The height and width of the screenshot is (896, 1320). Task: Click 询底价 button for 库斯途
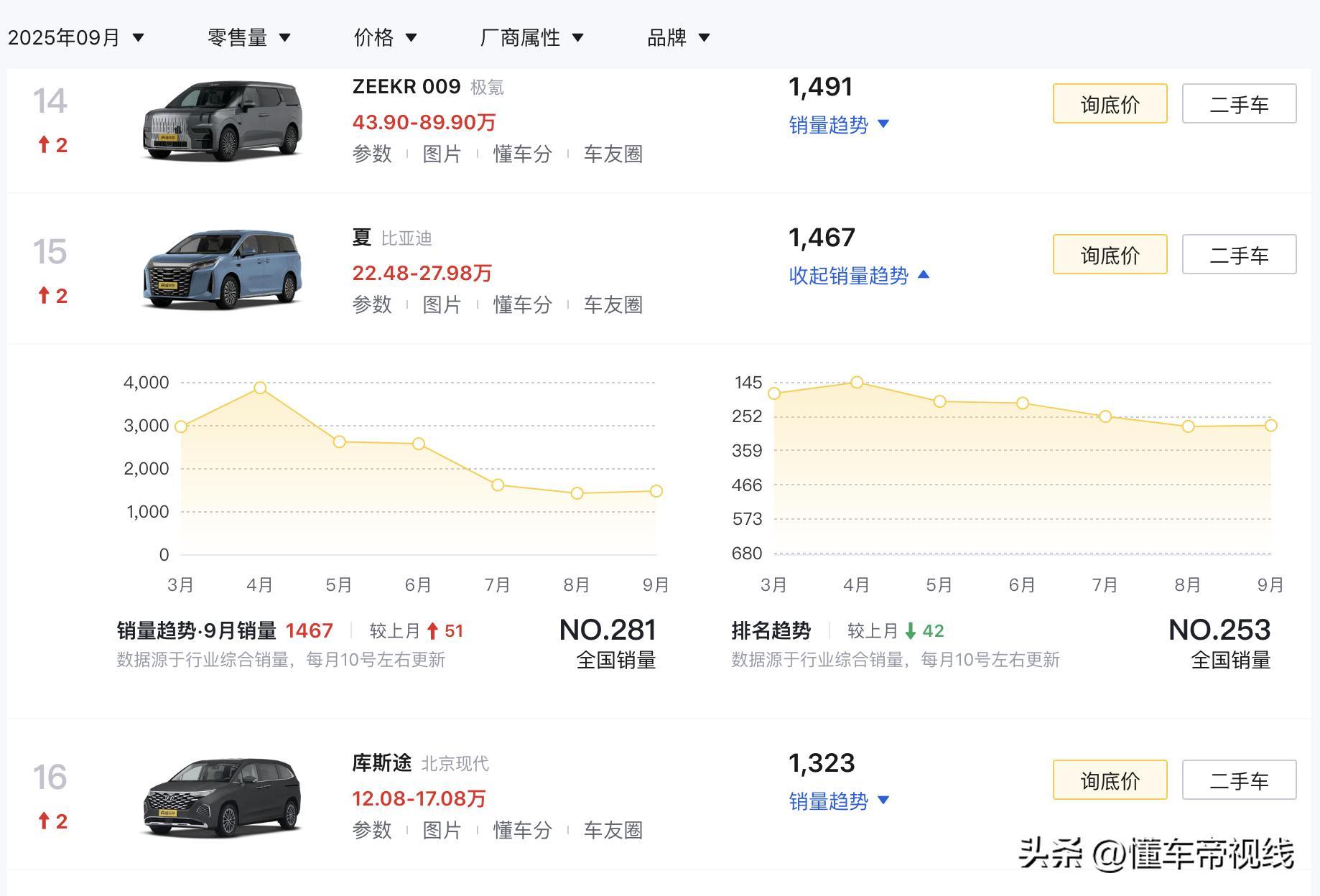click(1110, 780)
